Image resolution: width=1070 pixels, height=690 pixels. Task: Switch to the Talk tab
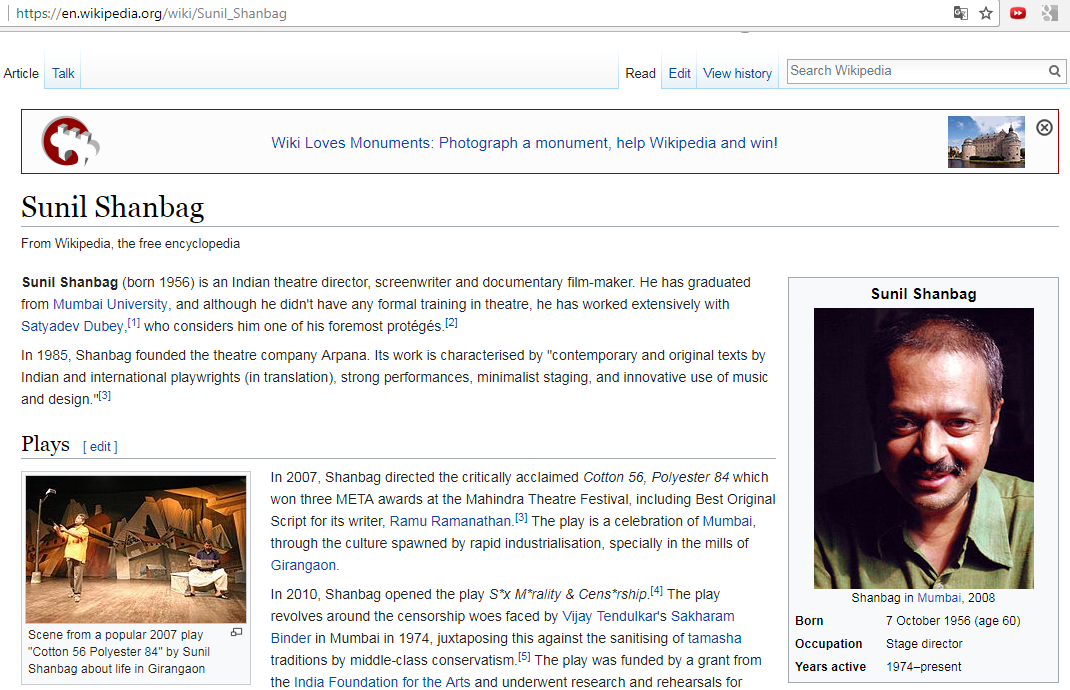tap(63, 73)
